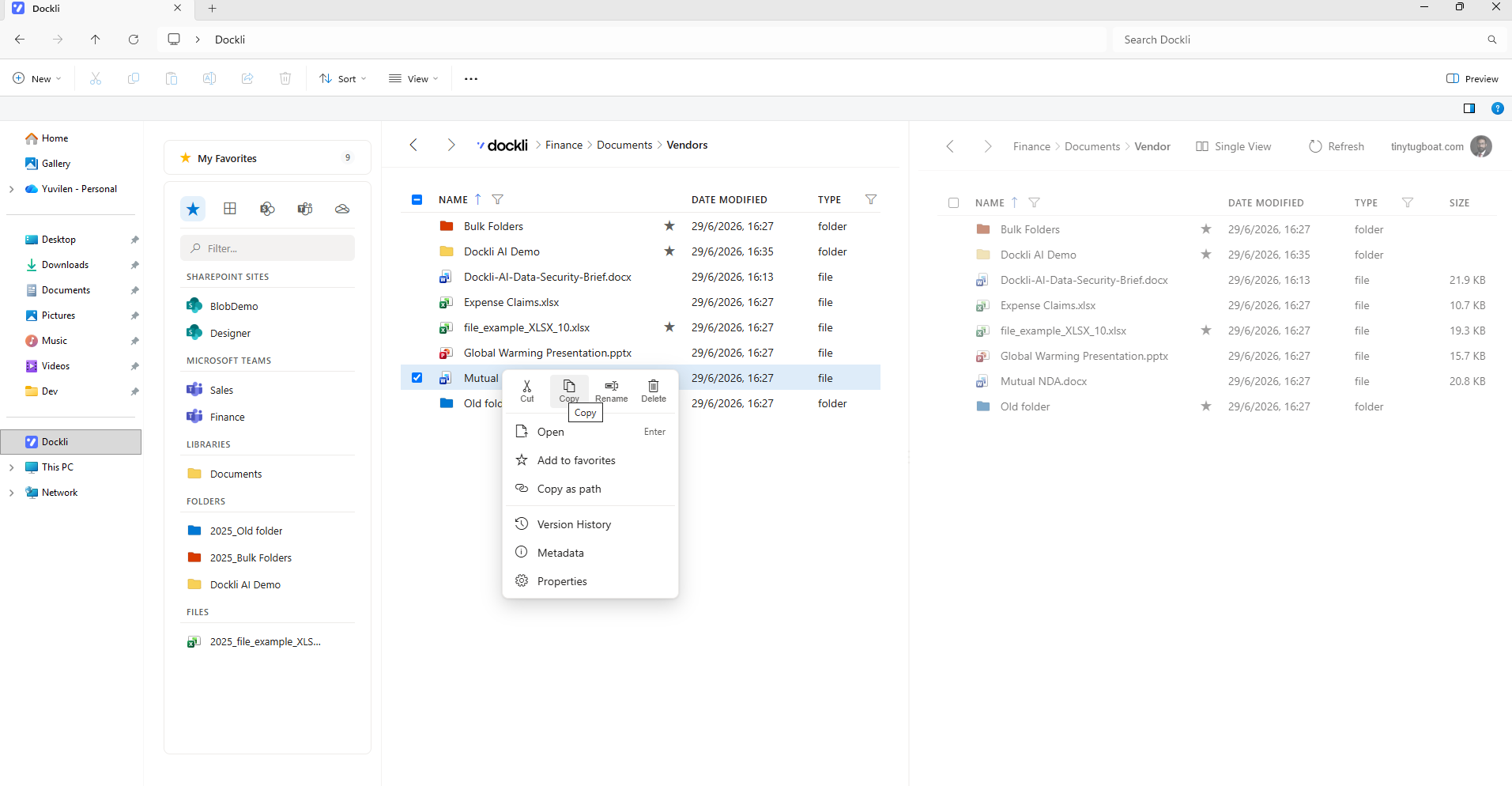Click Documents in middle breadcrumb
1512x786 pixels.
point(624,145)
